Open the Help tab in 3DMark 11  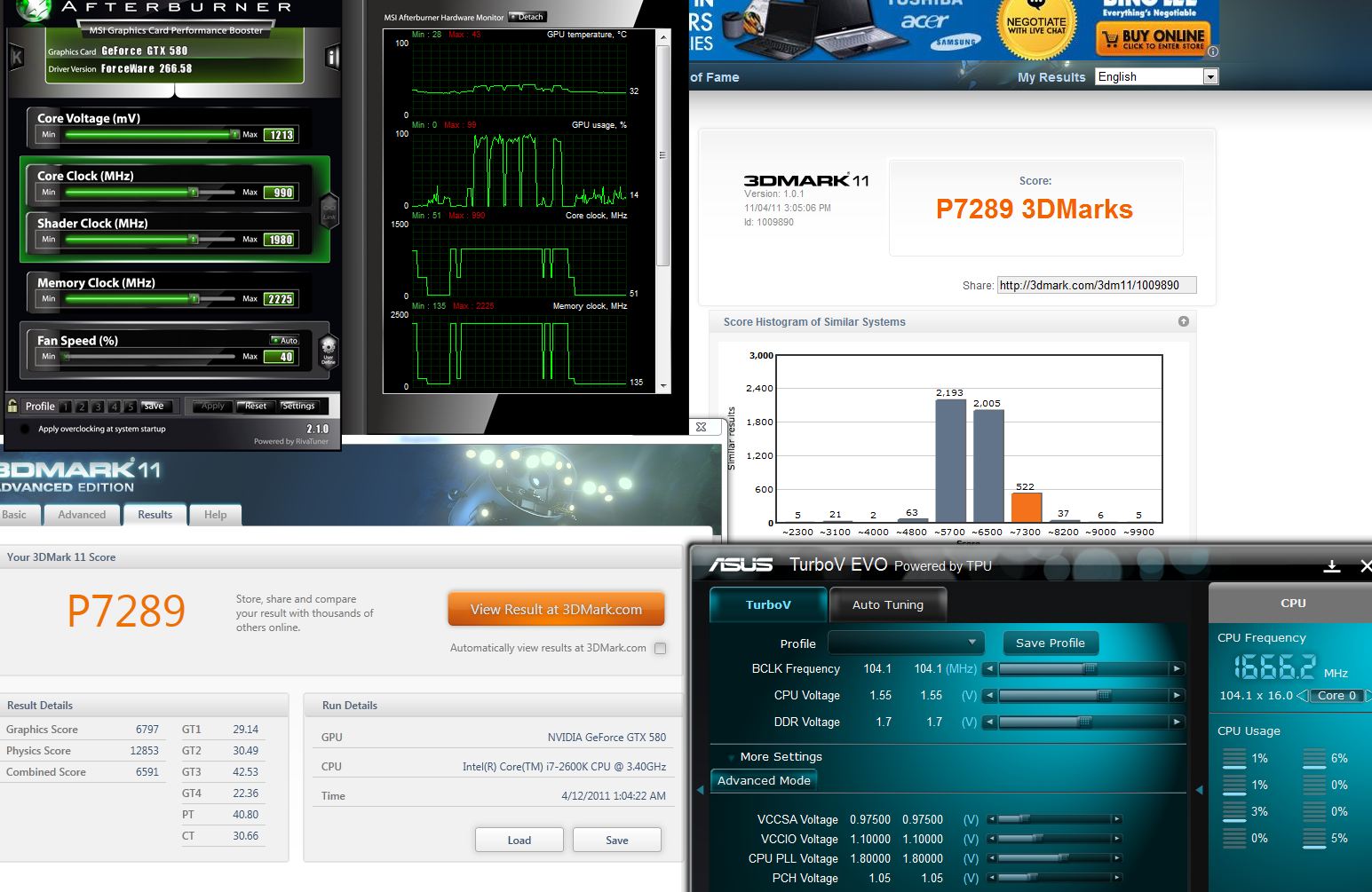(216, 515)
